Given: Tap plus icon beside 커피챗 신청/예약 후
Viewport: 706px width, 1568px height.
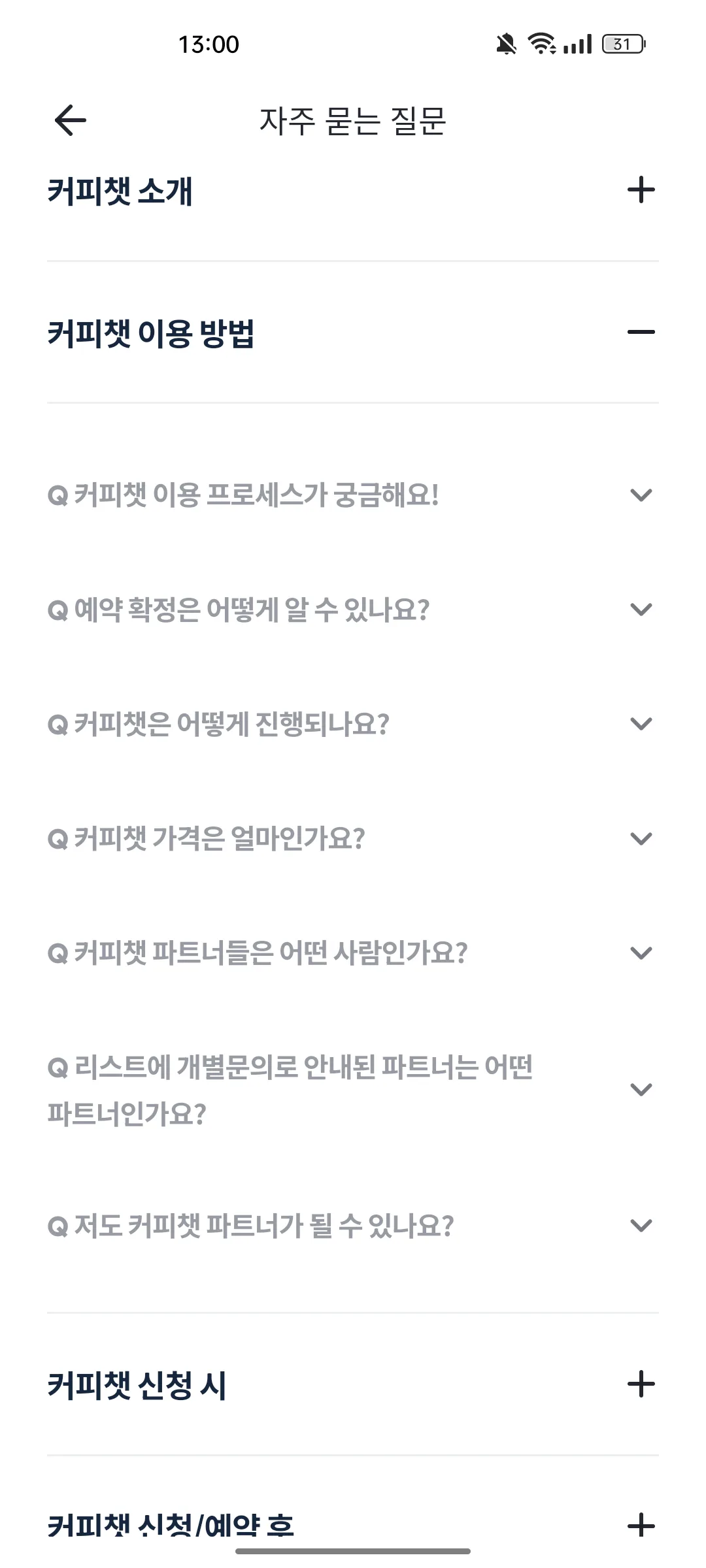Looking at the screenshot, I should point(641,1526).
